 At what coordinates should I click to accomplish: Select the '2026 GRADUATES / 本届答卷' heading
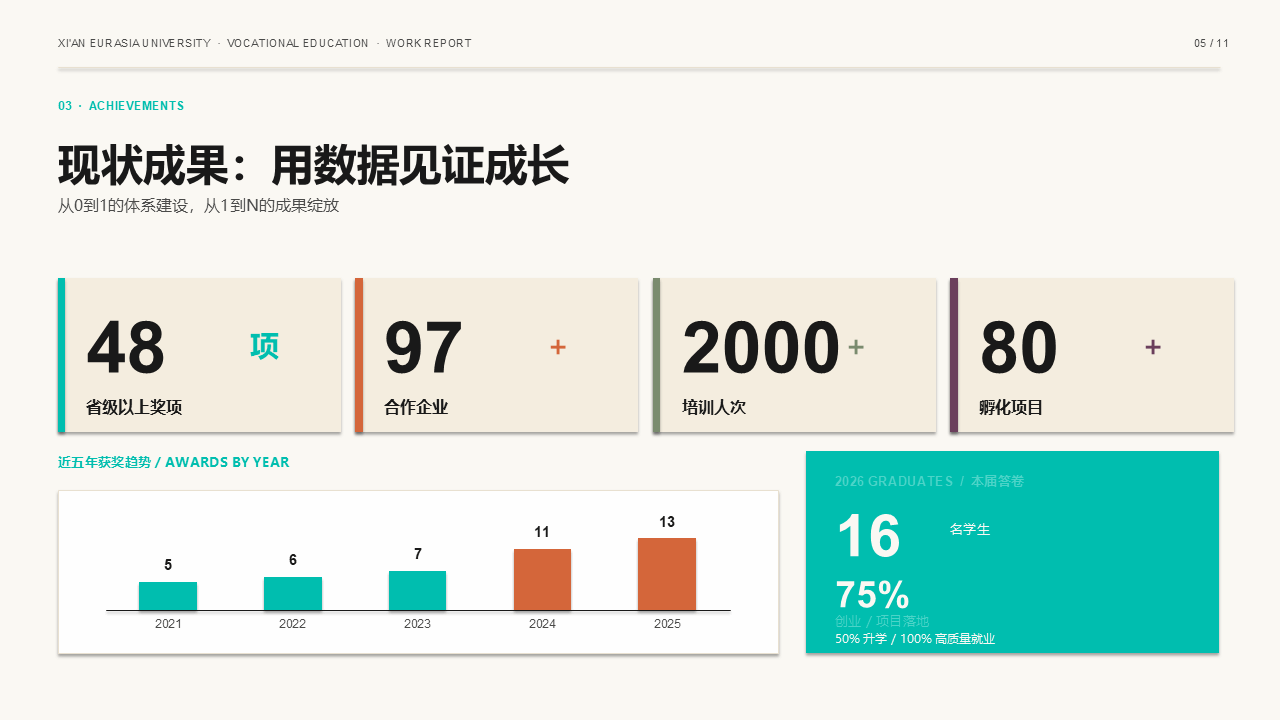pos(930,481)
